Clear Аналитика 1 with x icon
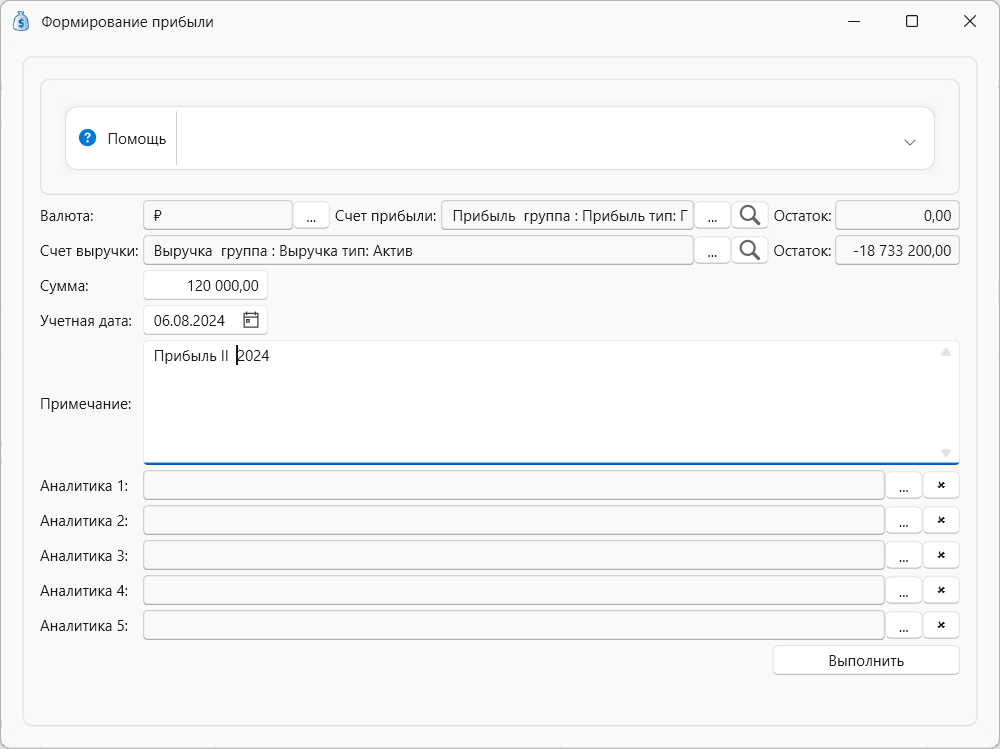The width and height of the screenshot is (1000, 749). click(941, 485)
